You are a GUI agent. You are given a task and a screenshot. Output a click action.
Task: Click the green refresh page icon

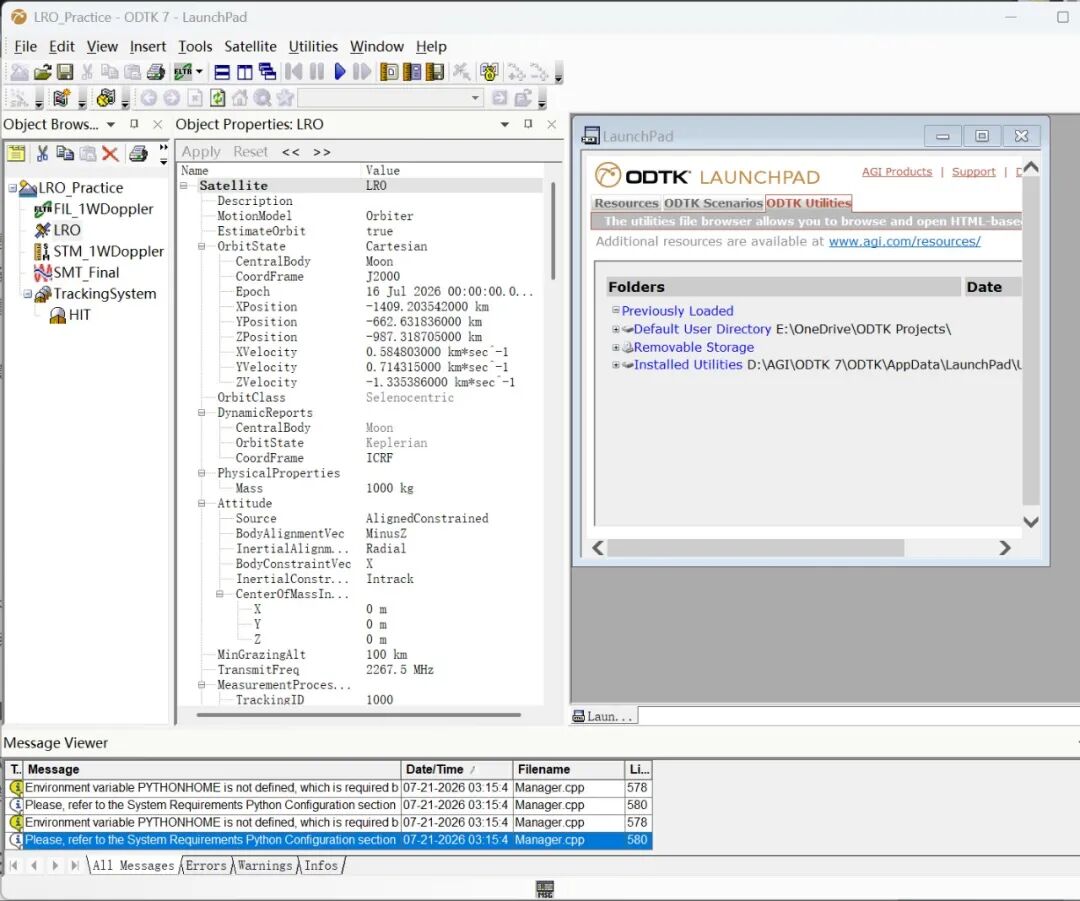click(218, 98)
